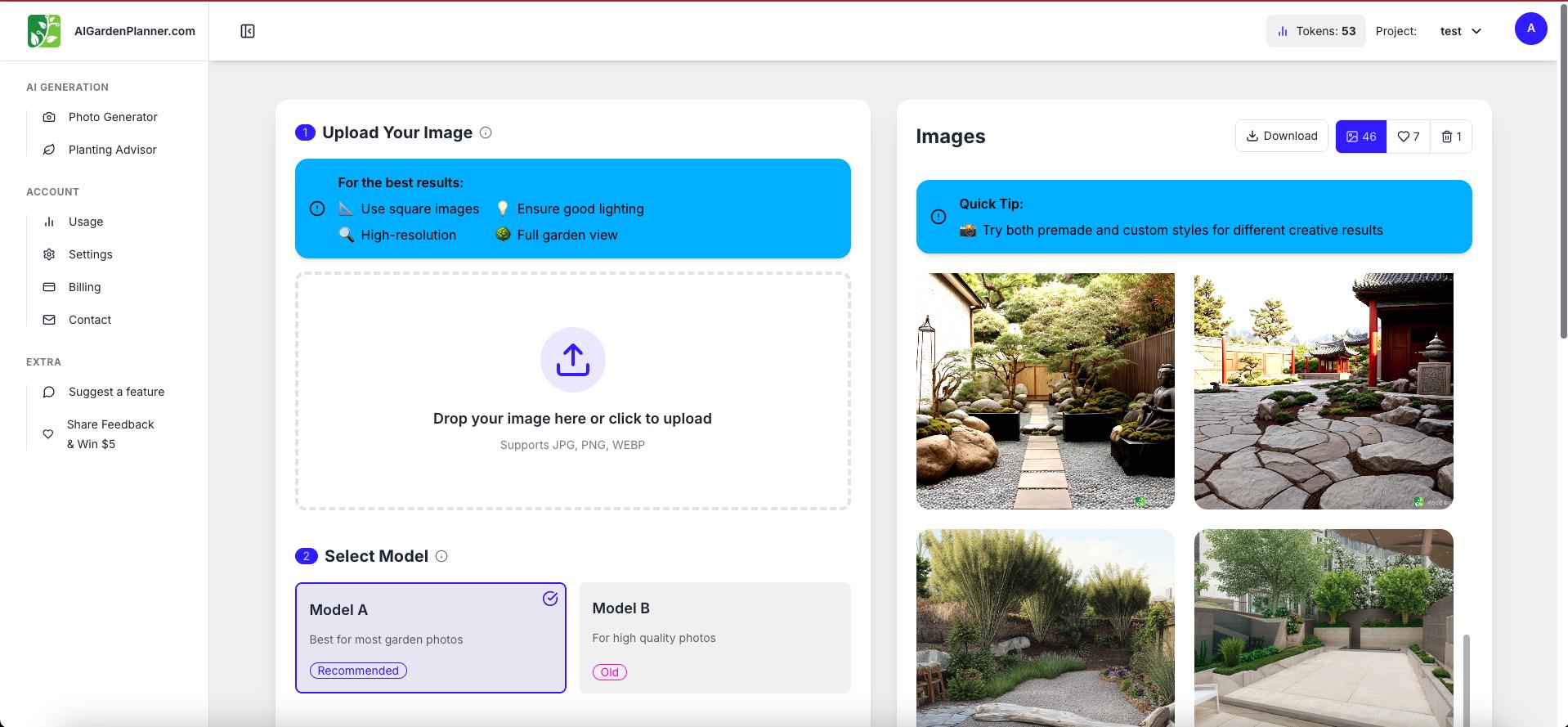Open info icon beside Select Model
This screenshot has width=1568, height=727.
click(x=441, y=556)
